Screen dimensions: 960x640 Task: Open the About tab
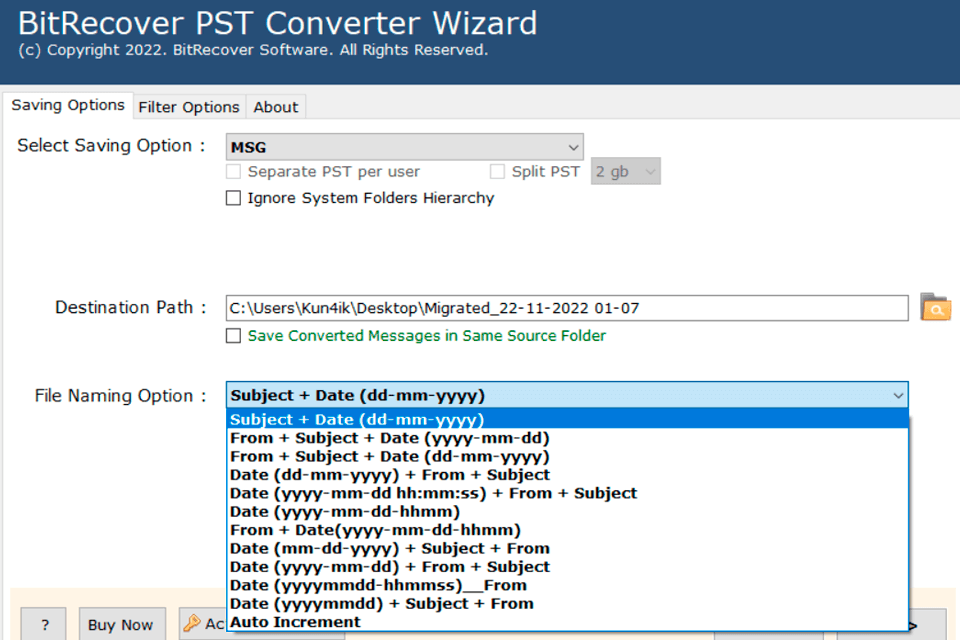point(276,107)
